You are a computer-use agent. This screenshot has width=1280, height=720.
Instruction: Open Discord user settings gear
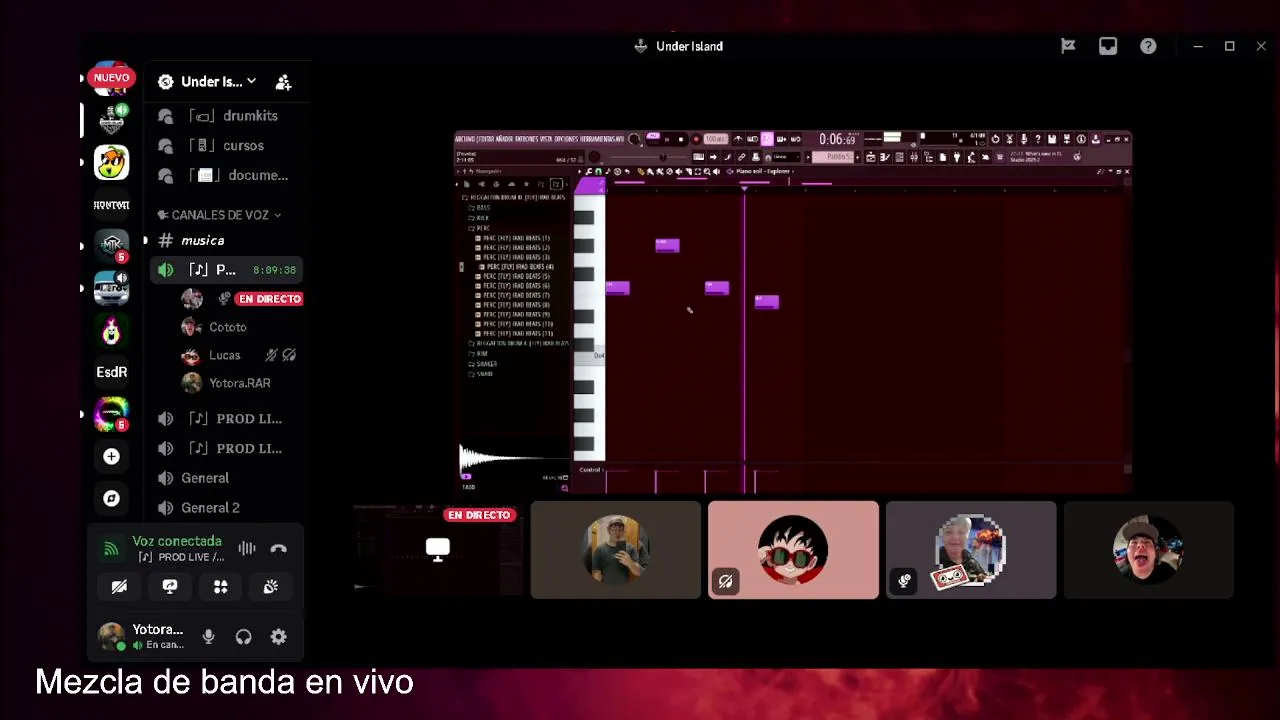[279, 637]
